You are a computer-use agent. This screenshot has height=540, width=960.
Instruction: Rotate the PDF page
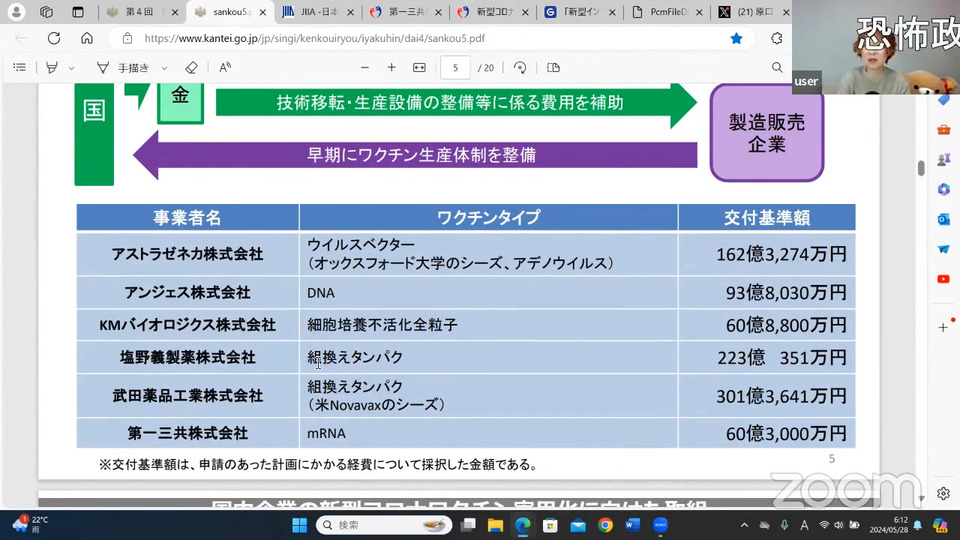point(520,67)
